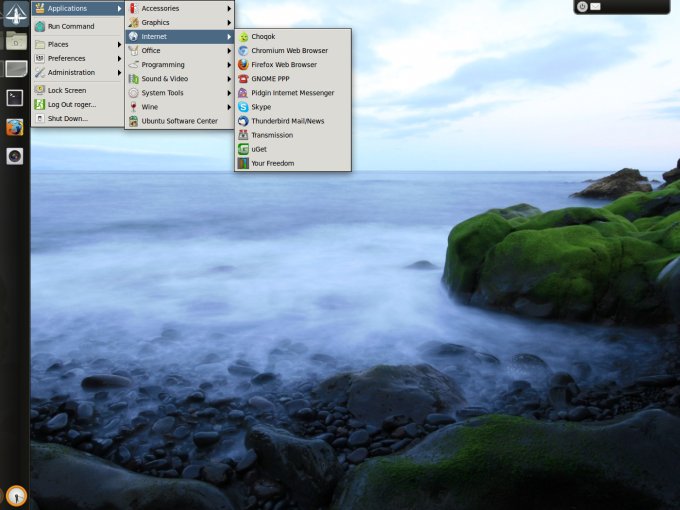Image resolution: width=680 pixels, height=510 pixels.
Task: Click the Administration tools icon
Action: 39,72
